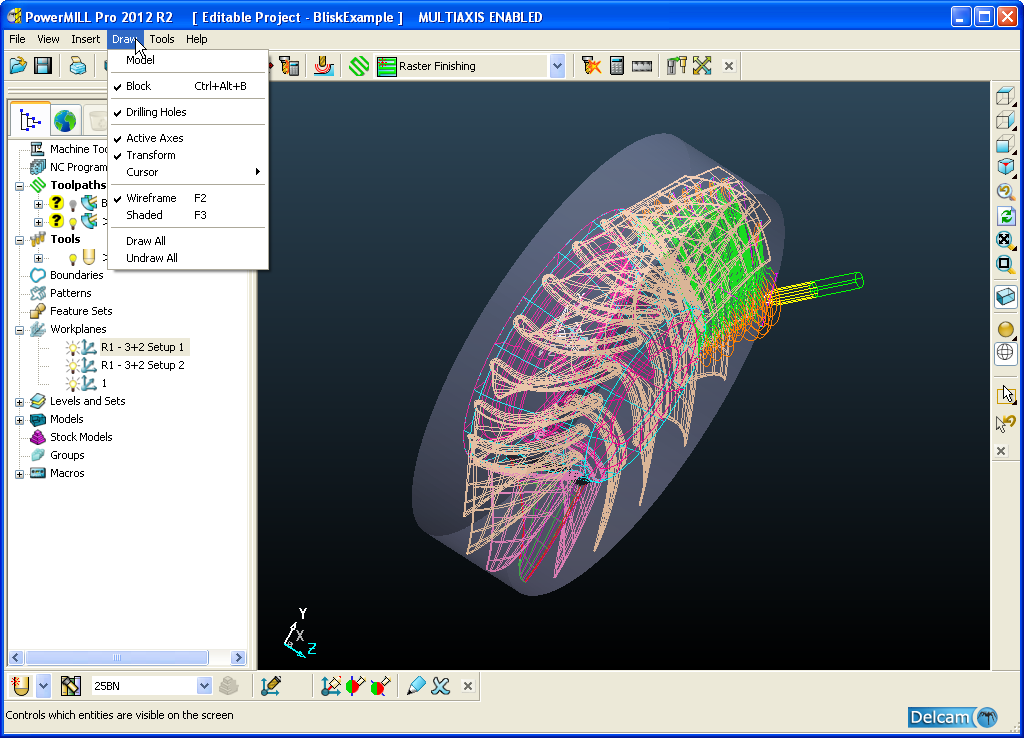The image size is (1024, 738).
Task: Click the previous view zoom icon
Action: pyautogui.click(x=1006, y=191)
